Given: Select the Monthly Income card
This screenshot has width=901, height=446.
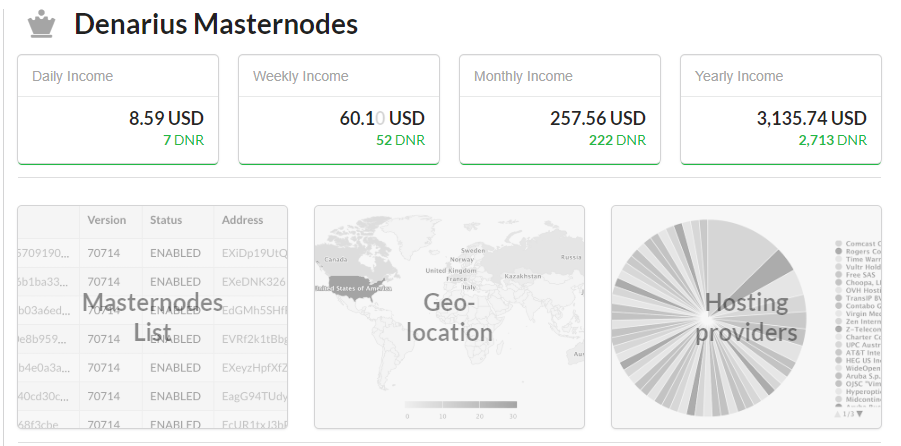Looking at the screenshot, I should pos(559,109).
